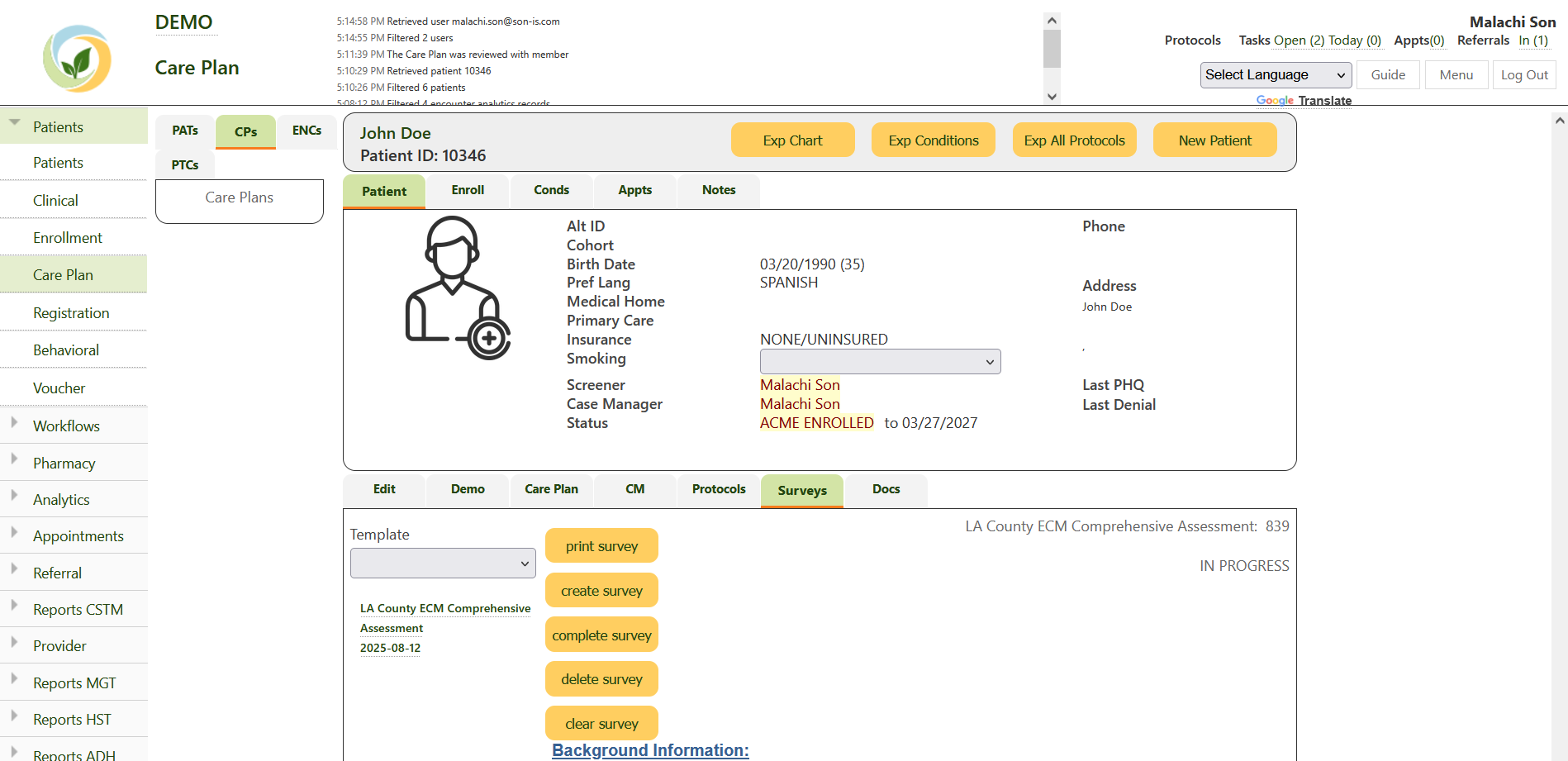Viewport: 1568px width, 761px height.
Task: Select the ENCs tab
Action: click(x=306, y=131)
